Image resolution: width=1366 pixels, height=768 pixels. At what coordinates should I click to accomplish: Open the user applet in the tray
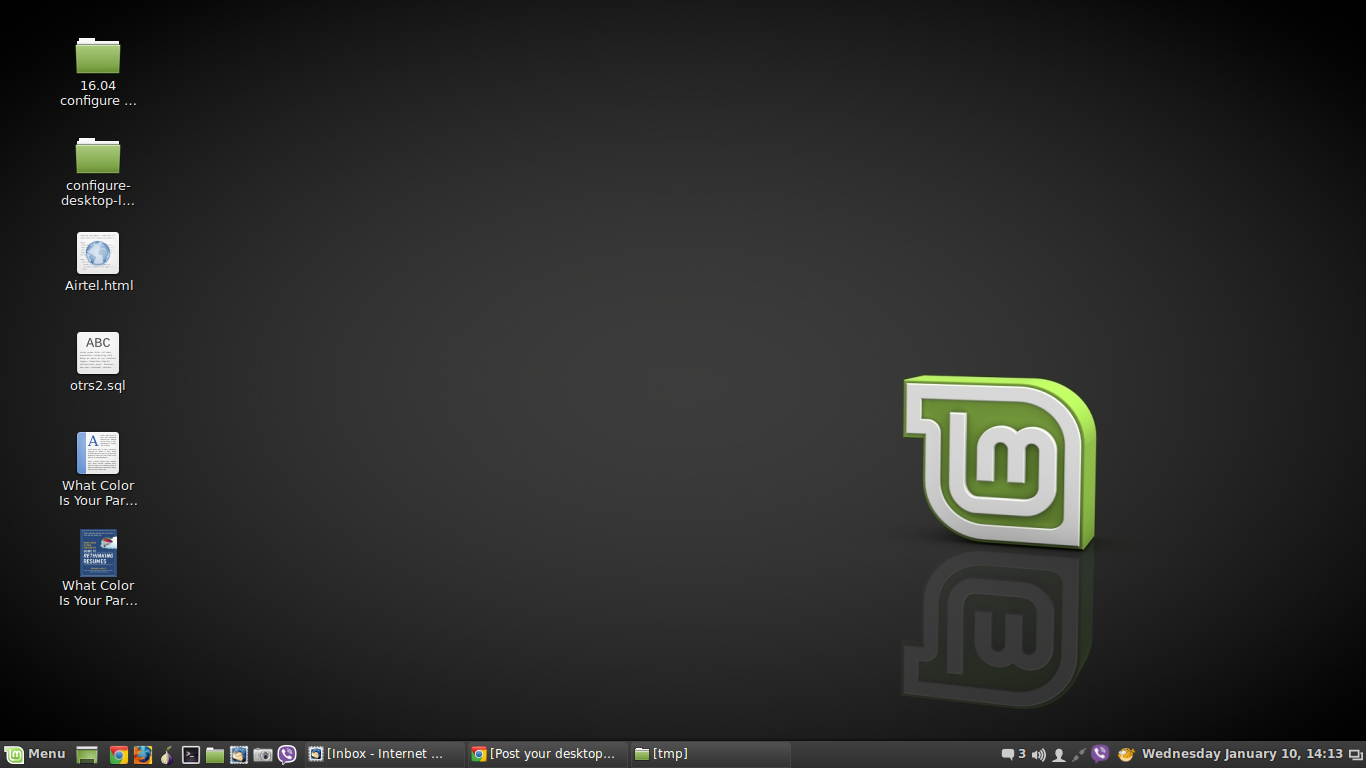(x=1059, y=753)
